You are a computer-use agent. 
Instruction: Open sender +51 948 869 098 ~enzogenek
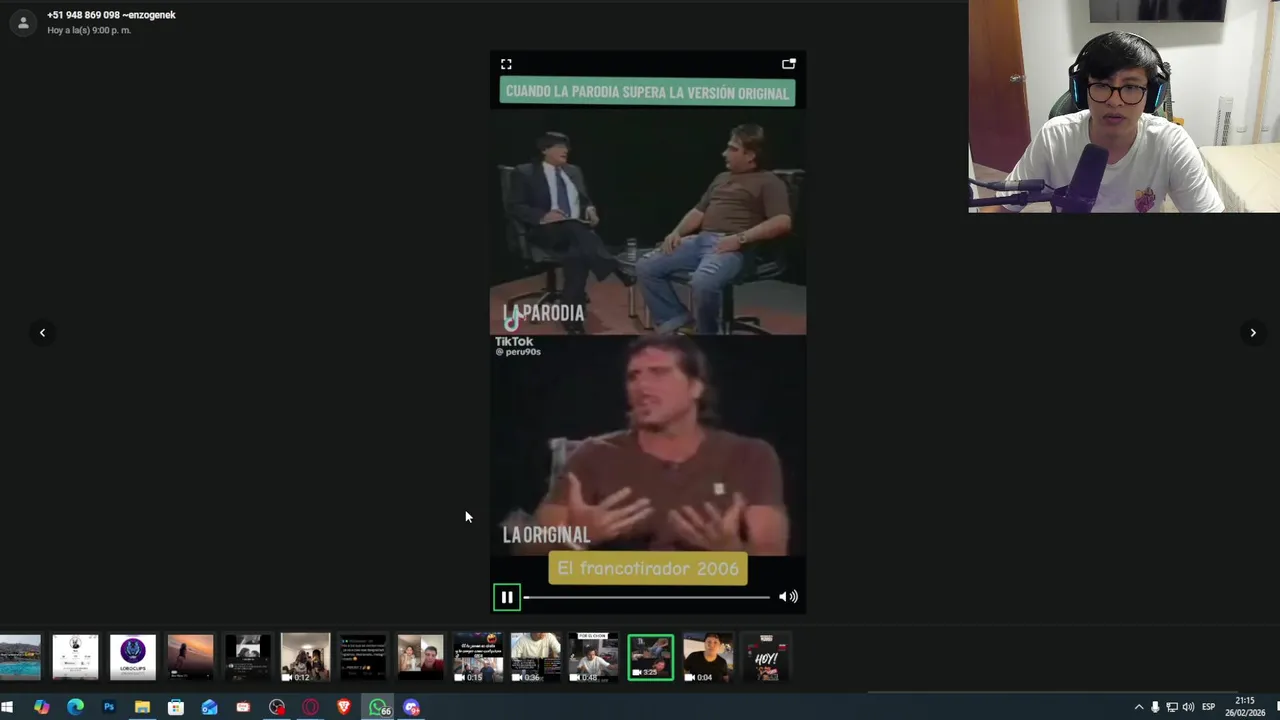point(111,15)
